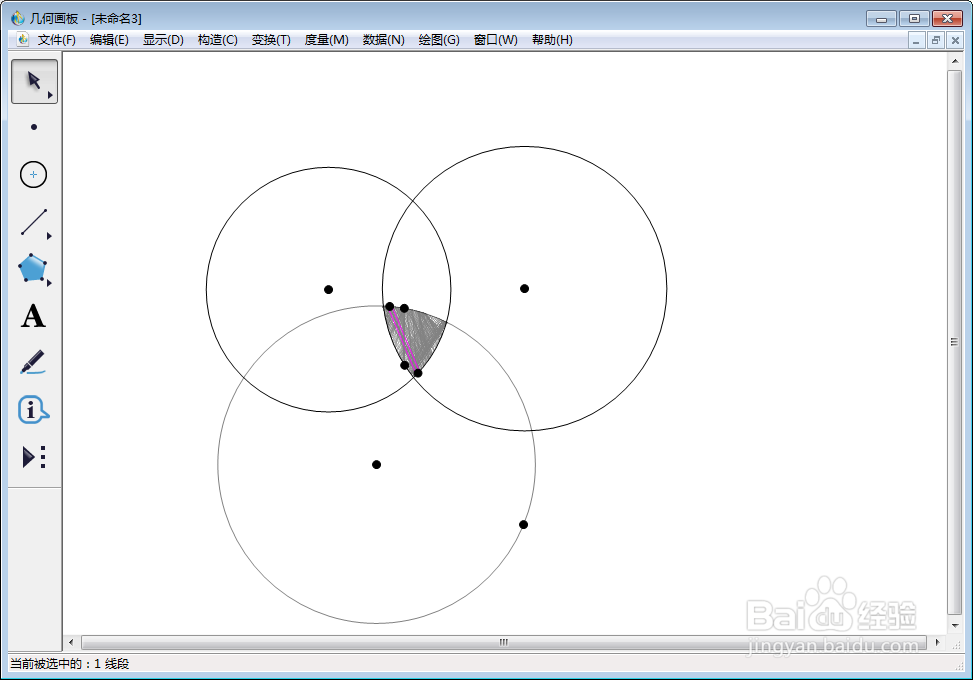Viewport: 973px width, 680px height.
Task: Open the 文件(F) menu
Action: 56,40
